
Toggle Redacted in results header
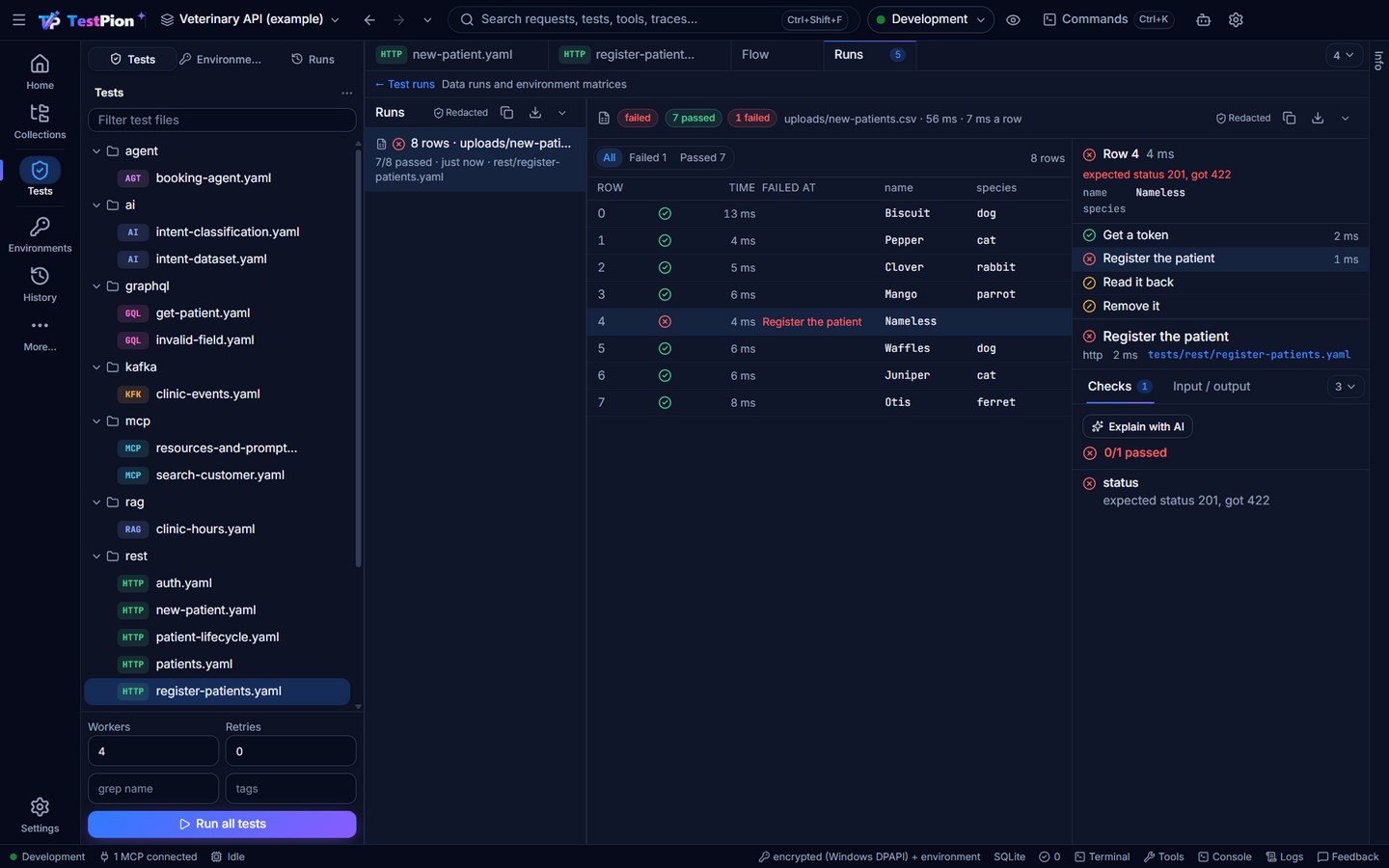coord(1243,118)
